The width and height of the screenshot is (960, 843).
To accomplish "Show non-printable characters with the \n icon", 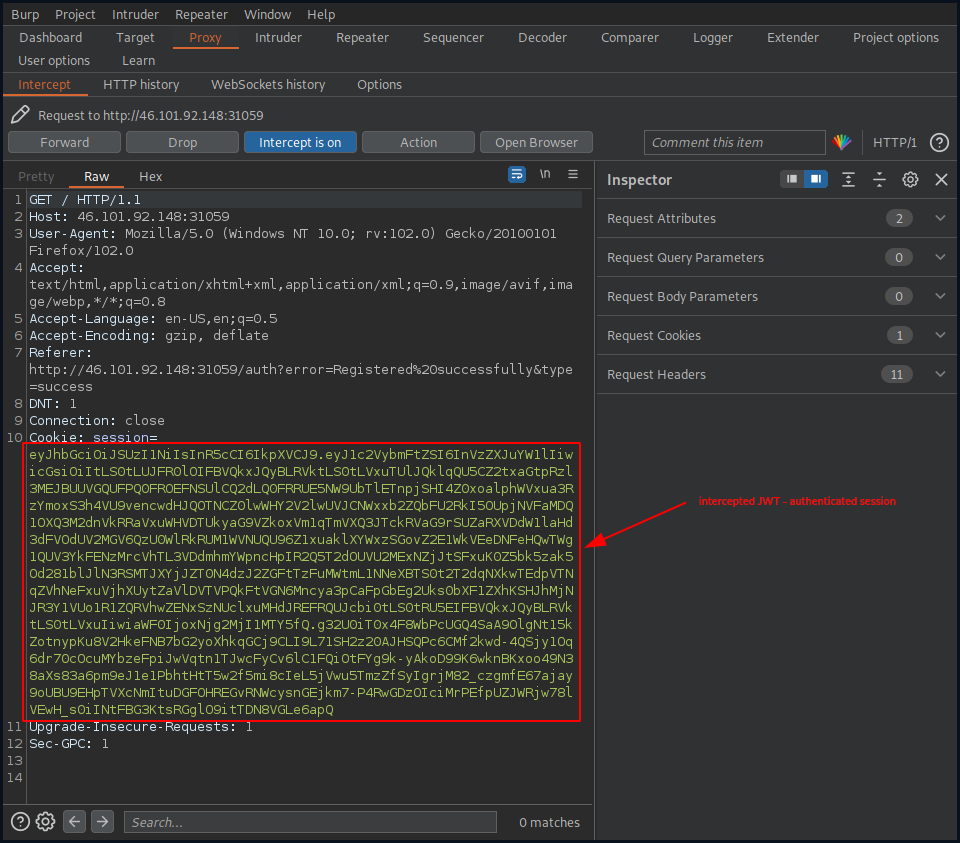I will [x=544, y=174].
